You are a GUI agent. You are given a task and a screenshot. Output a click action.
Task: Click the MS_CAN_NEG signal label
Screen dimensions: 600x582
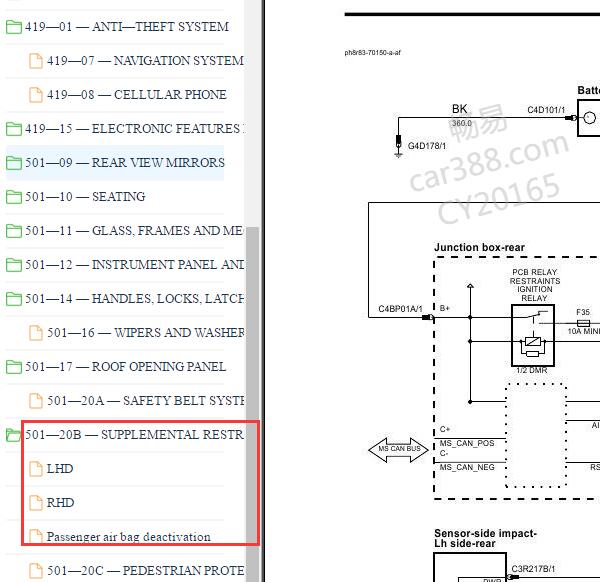pyautogui.click(x=467, y=467)
